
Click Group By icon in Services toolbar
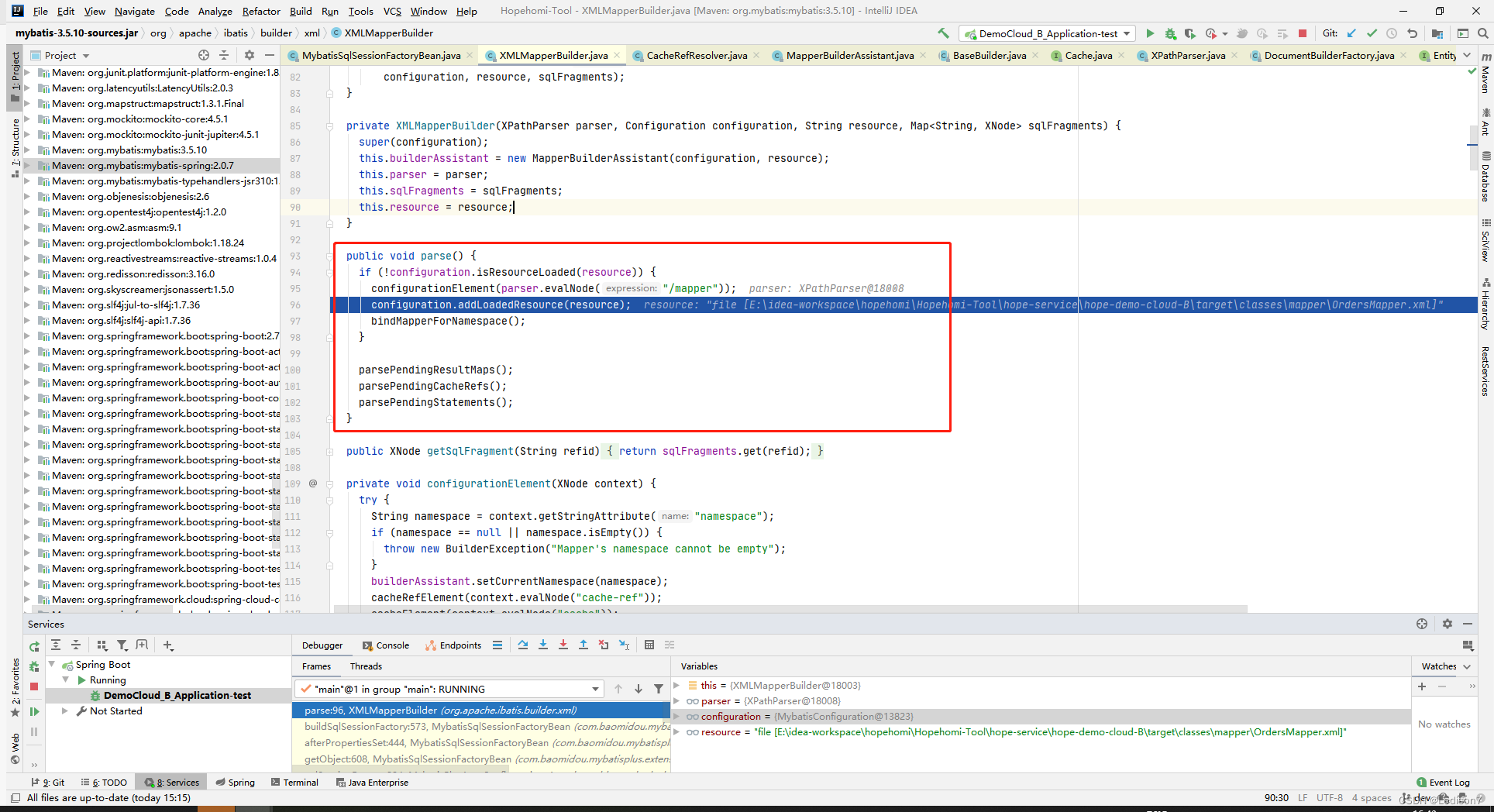tap(102, 645)
